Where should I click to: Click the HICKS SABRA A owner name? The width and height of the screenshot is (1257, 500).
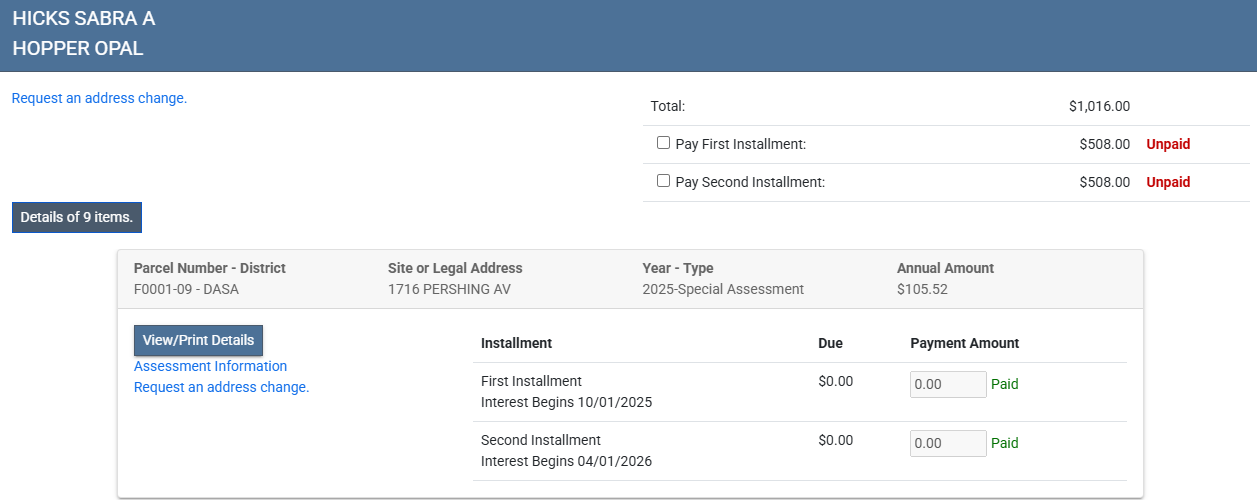(84, 19)
